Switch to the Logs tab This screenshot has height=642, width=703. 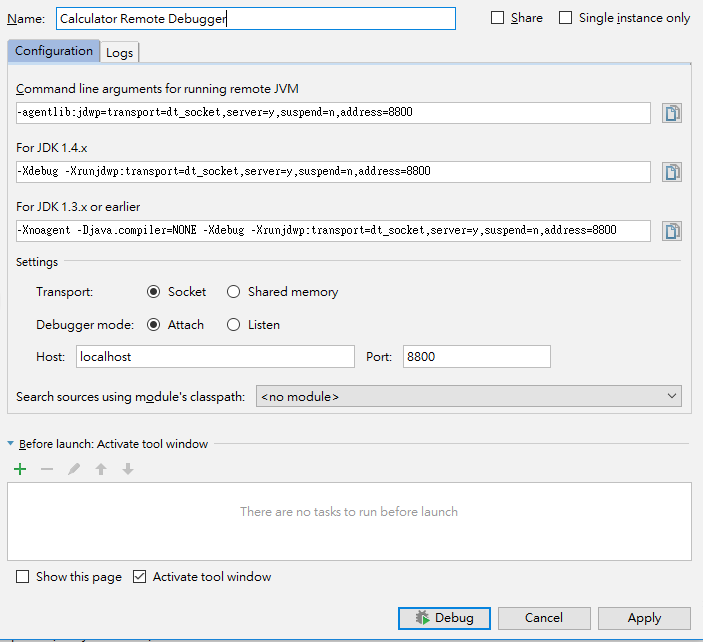(x=119, y=52)
